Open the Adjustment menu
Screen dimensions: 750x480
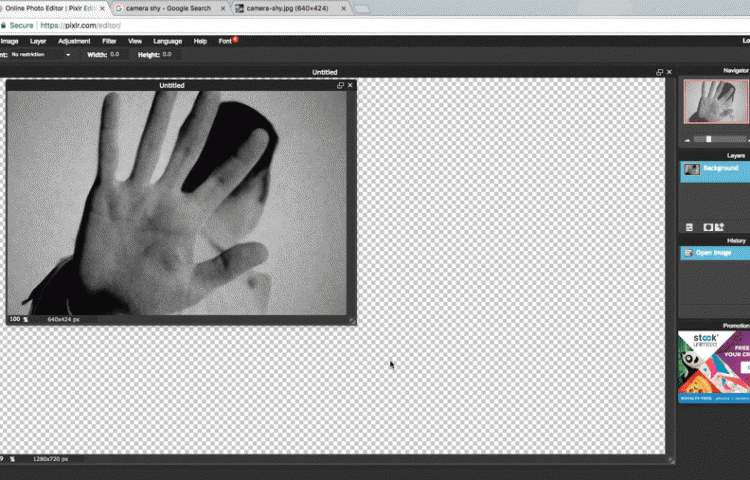coord(74,41)
